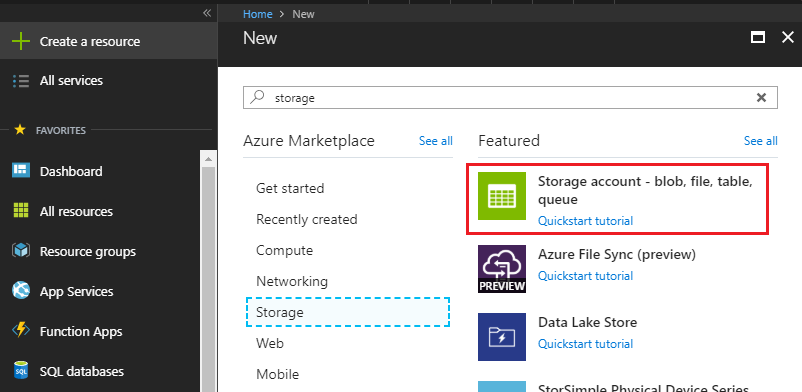Image resolution: width=802 pixels, height=392 pixels.
Task: Select the green Storage account icon
Action: (x=502, y=196)
